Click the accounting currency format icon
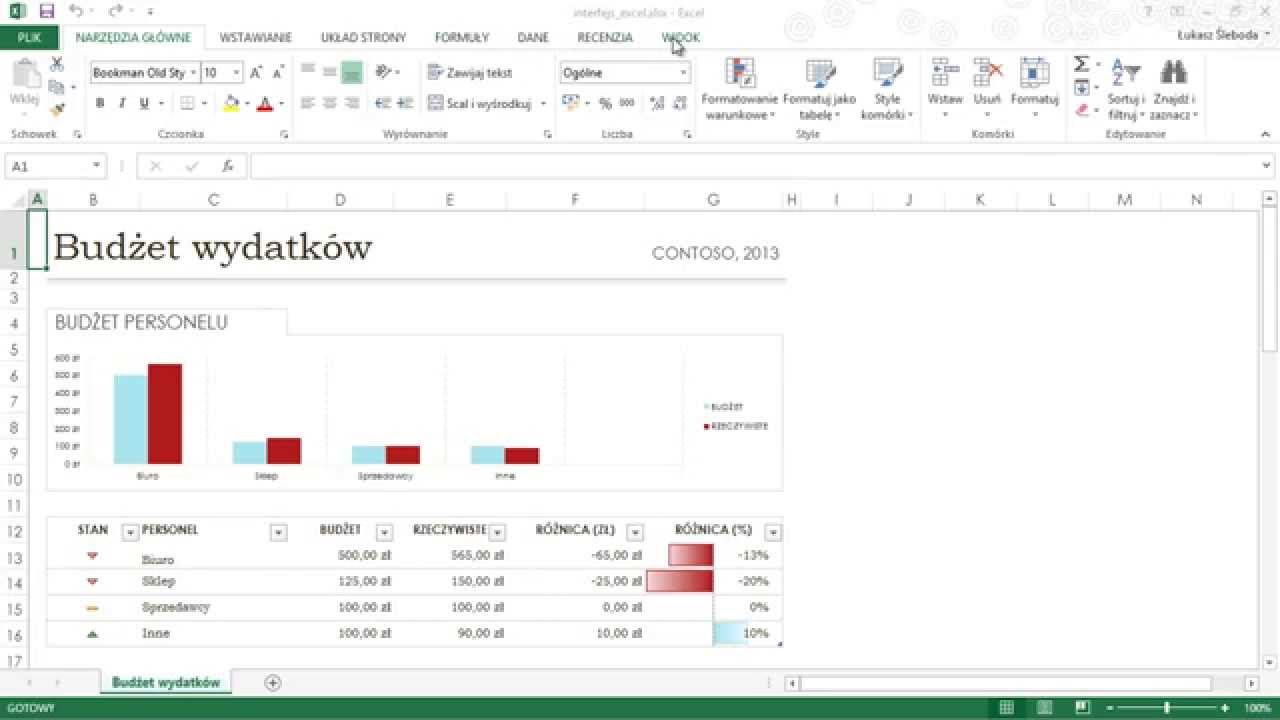This screenshot has height=720, width=1280. point(569,103)
